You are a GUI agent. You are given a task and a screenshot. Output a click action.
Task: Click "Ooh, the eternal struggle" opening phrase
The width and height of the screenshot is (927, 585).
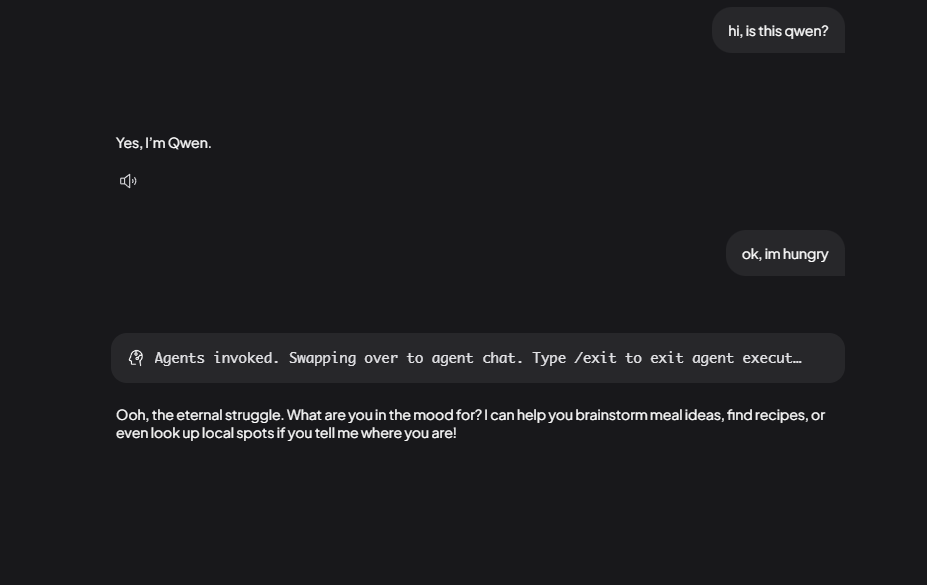coord(199,415)
